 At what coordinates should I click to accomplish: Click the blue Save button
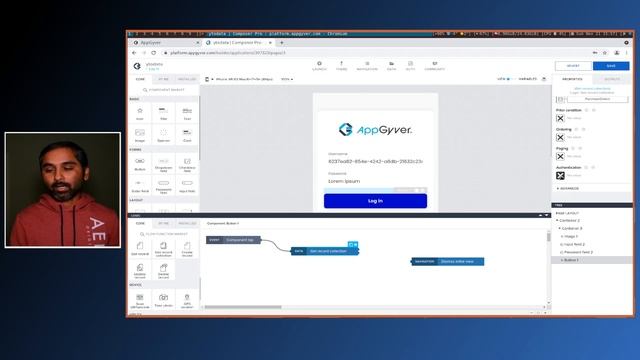click(611, 66)
